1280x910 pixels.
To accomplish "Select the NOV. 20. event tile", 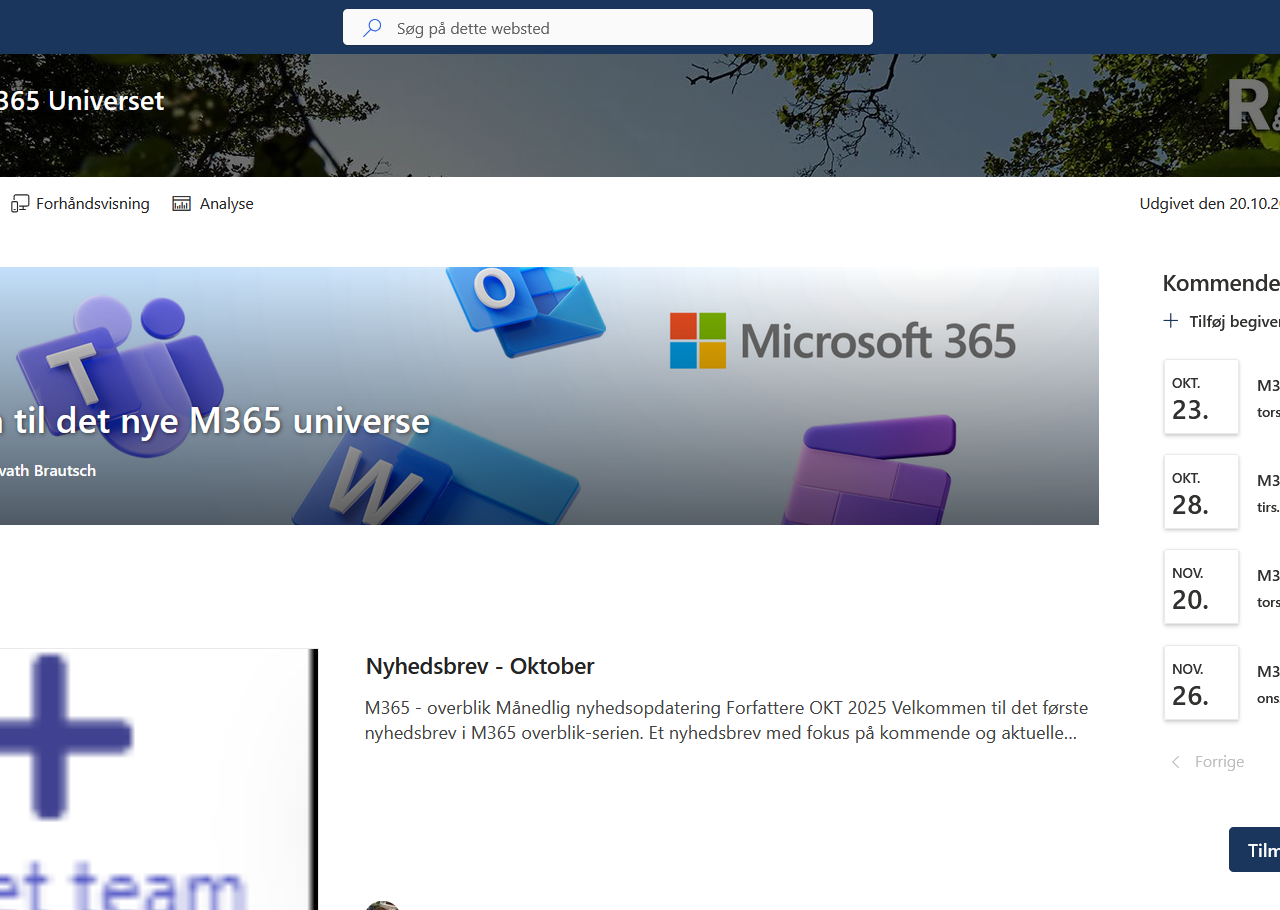I will pyautogui.click(x=1201, y=587).
